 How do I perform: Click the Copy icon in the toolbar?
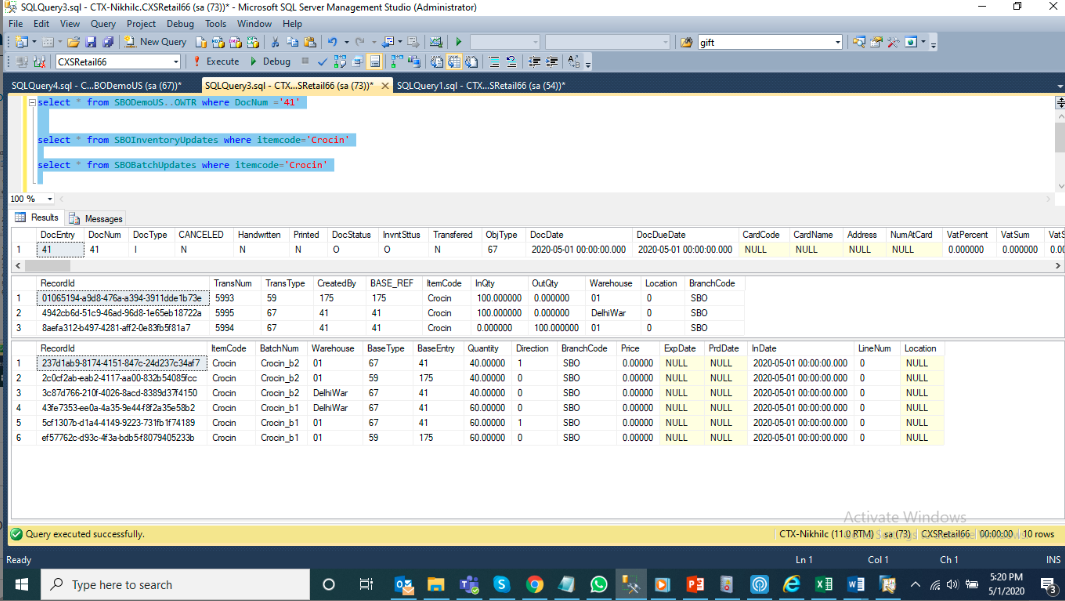[x=292, y=42]
